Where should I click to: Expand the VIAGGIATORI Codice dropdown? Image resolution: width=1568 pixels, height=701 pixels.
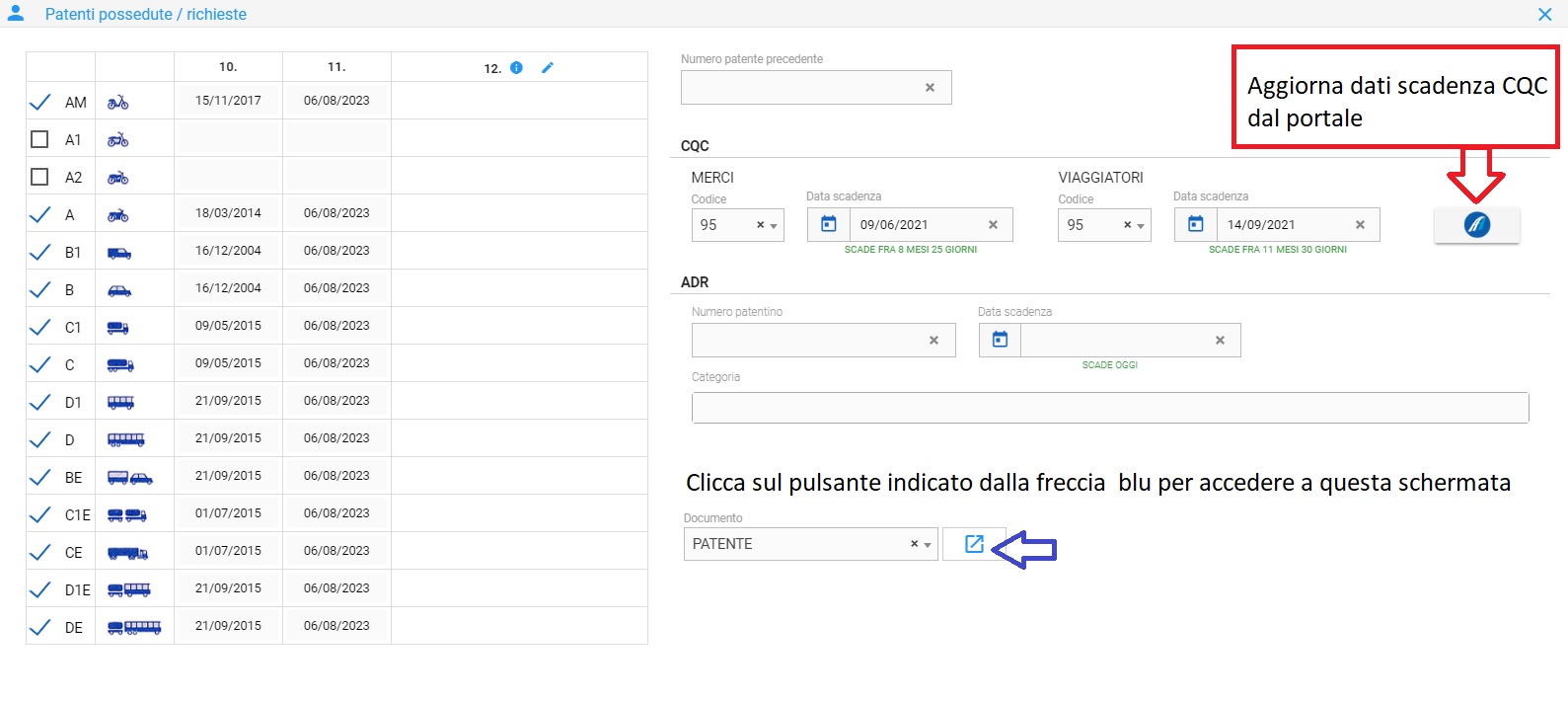click(x=1142, y=226)
